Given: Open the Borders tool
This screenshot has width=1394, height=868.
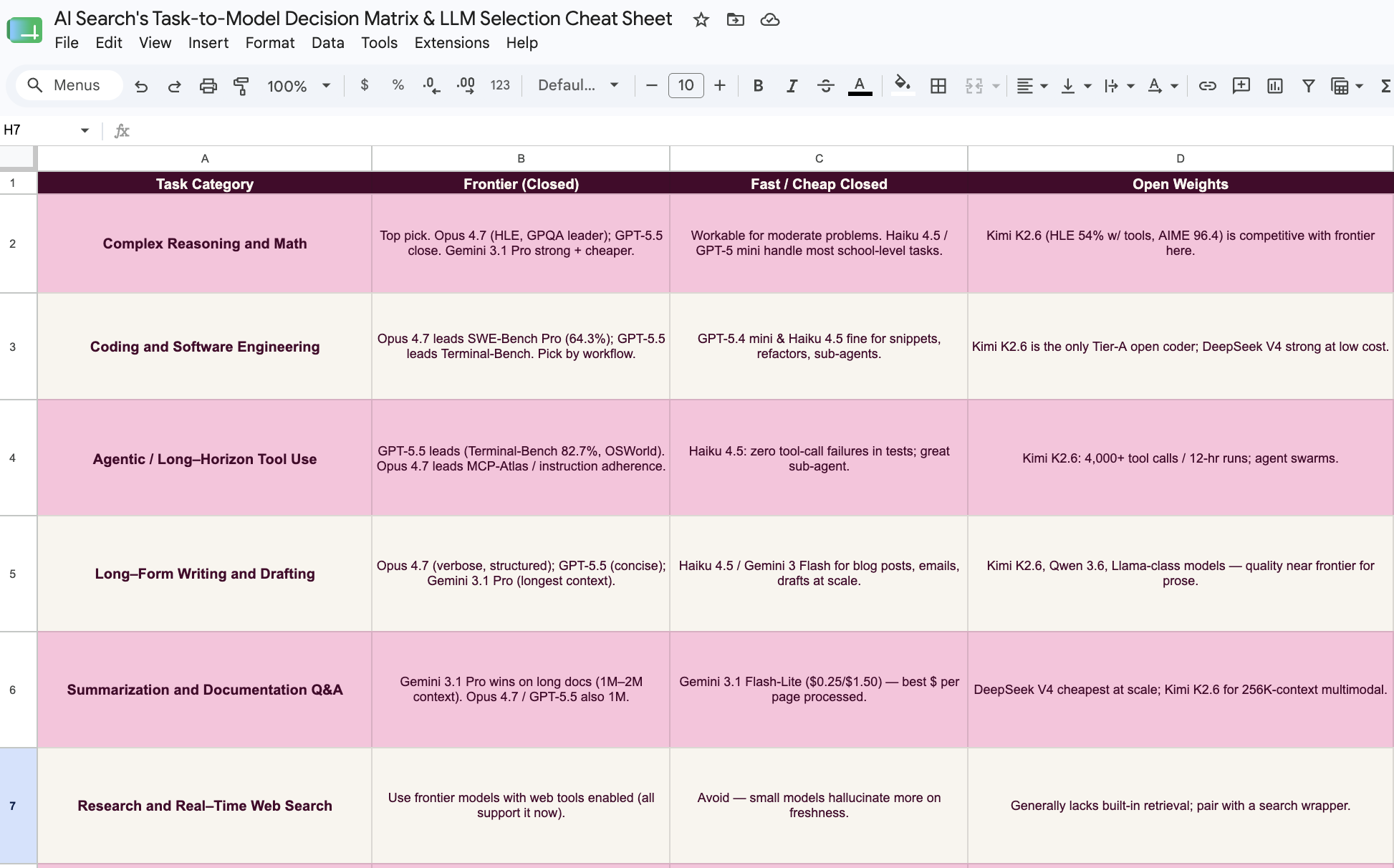Looking at the screenshot, I should pos(938,86).
